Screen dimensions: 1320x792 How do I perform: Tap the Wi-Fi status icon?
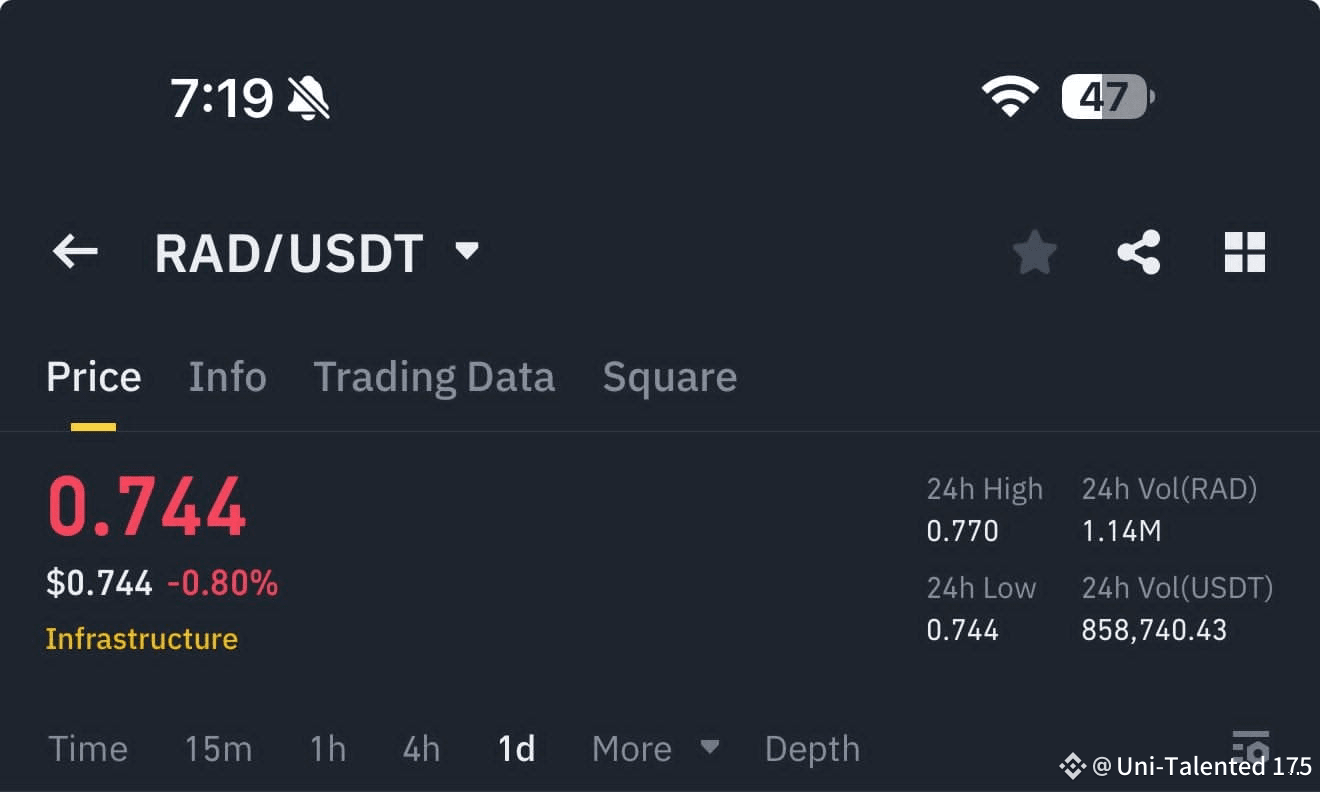[1010, 95]
